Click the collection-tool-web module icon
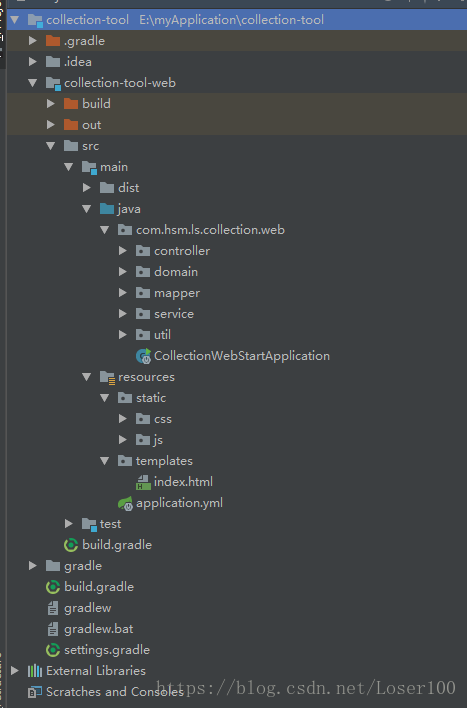467x708 pixels. click(53, 83)
